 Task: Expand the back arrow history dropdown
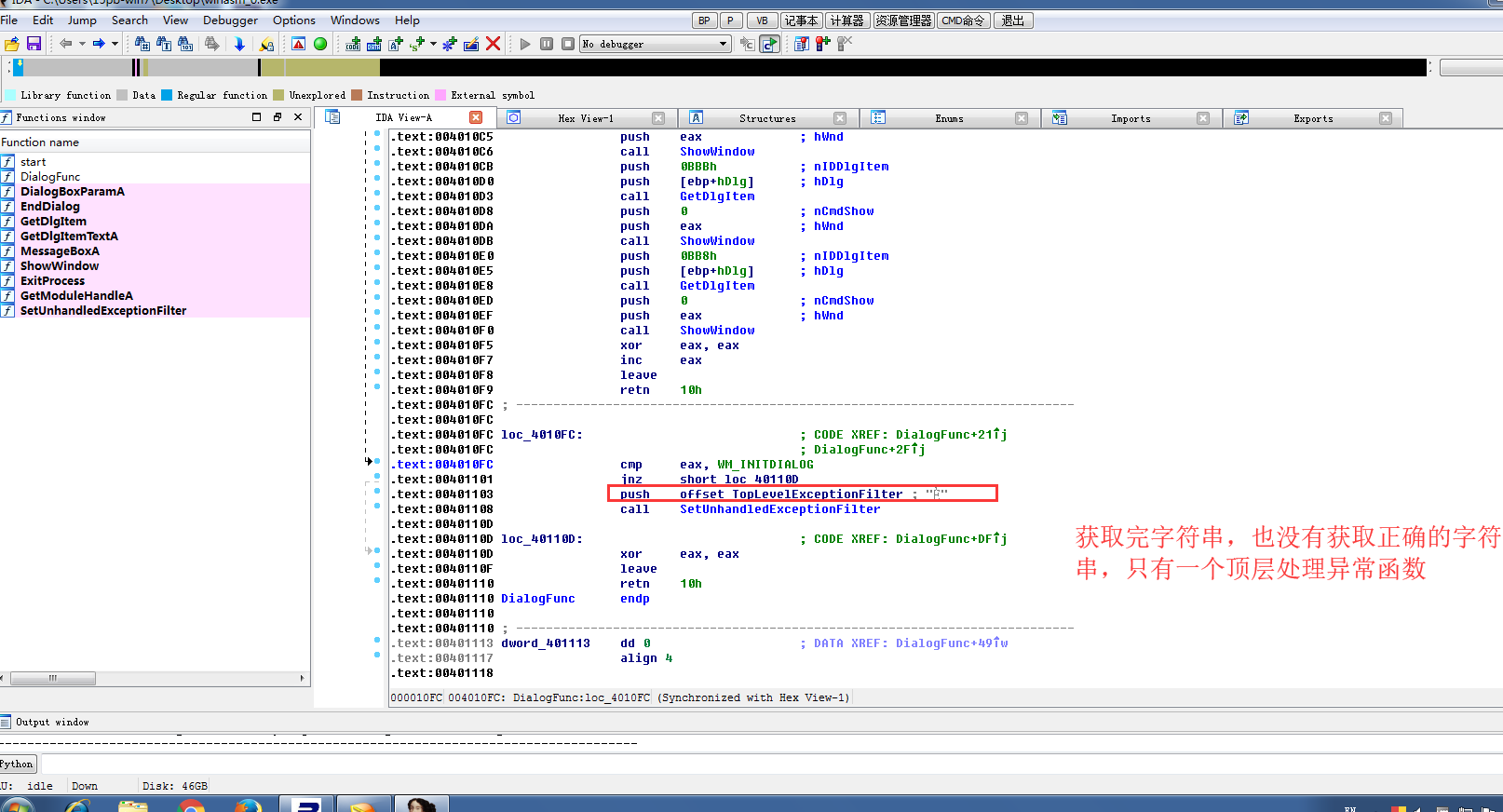(82, 44)
